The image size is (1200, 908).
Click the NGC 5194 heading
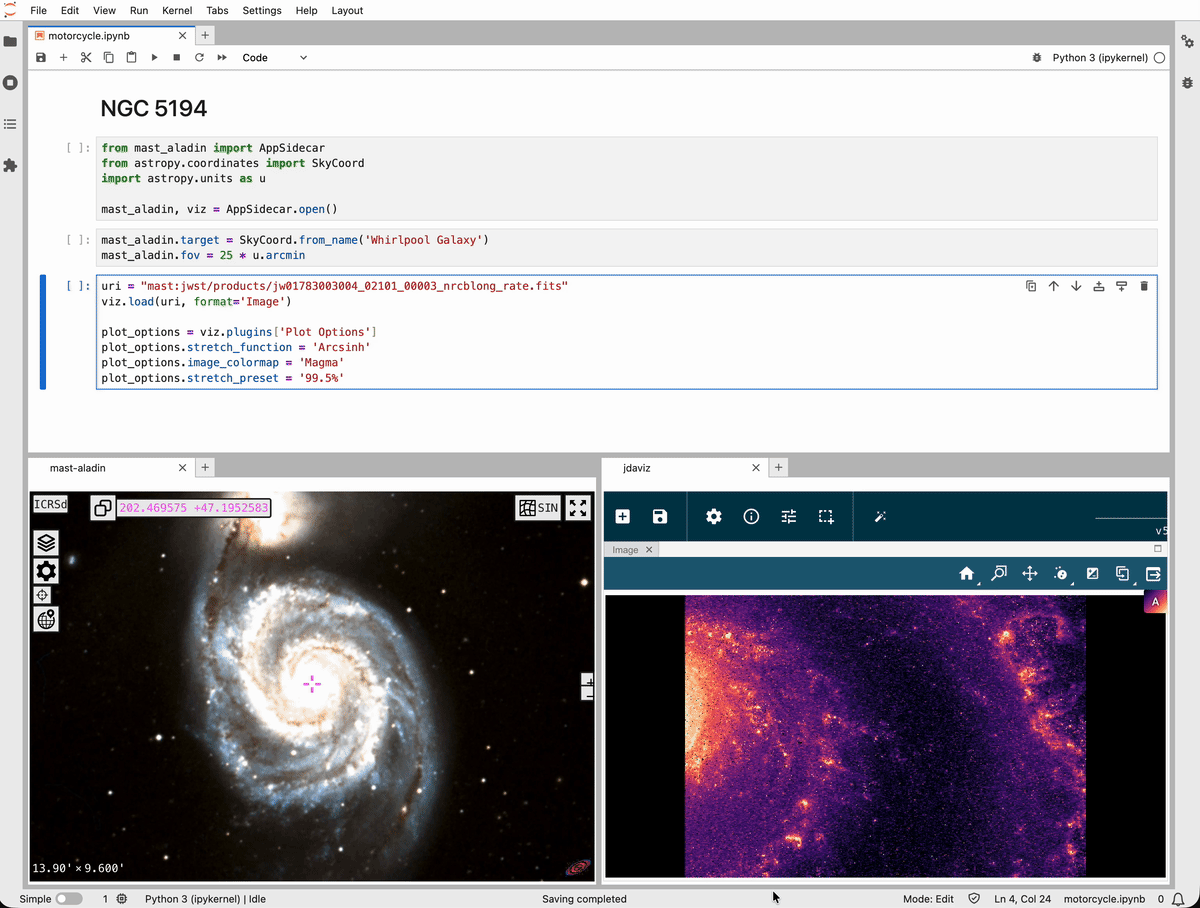pos(154,109)
